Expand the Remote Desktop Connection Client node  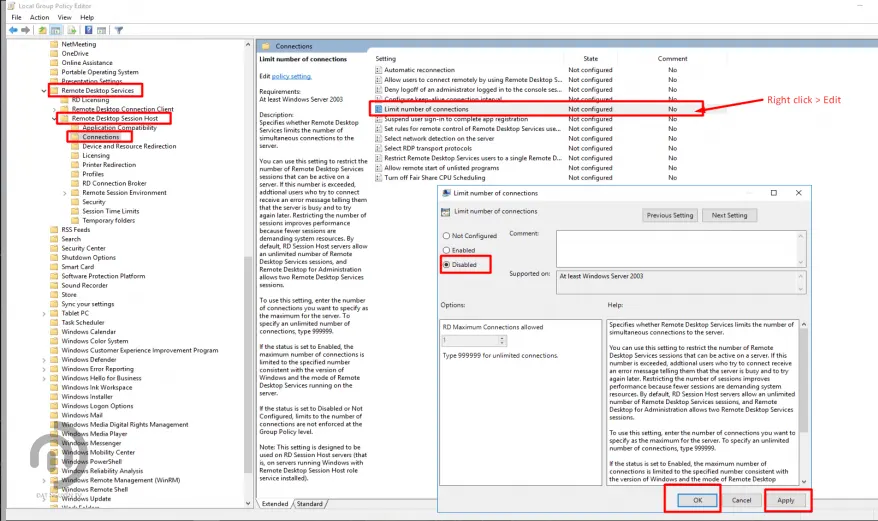[55, 109]
